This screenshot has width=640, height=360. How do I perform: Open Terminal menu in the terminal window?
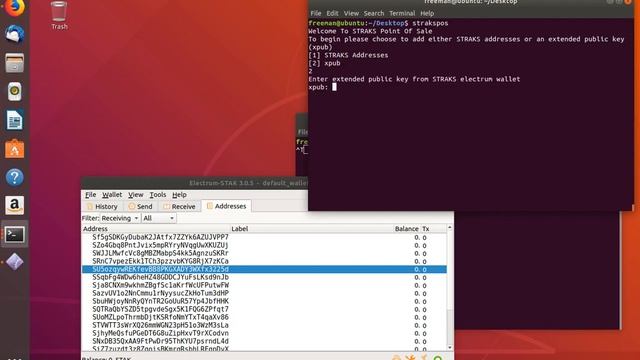click(x=402, y=13)
